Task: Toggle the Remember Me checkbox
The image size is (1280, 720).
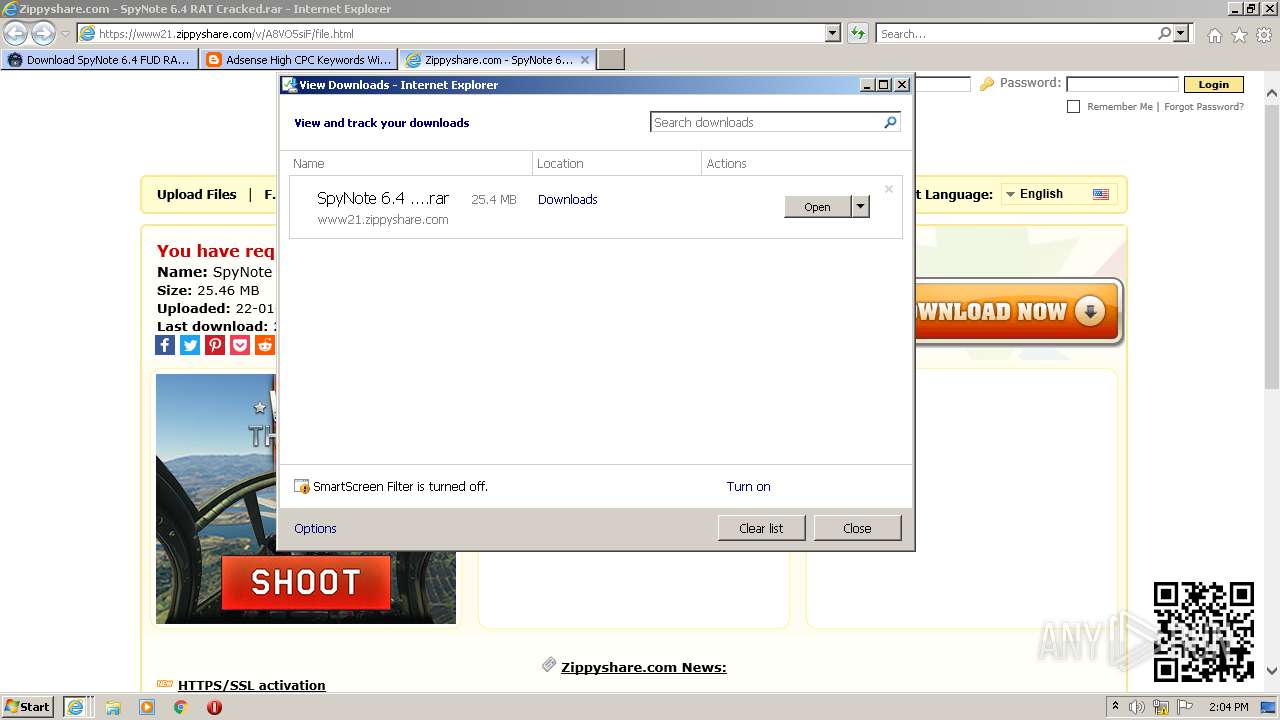Action: pos(1073,106)
